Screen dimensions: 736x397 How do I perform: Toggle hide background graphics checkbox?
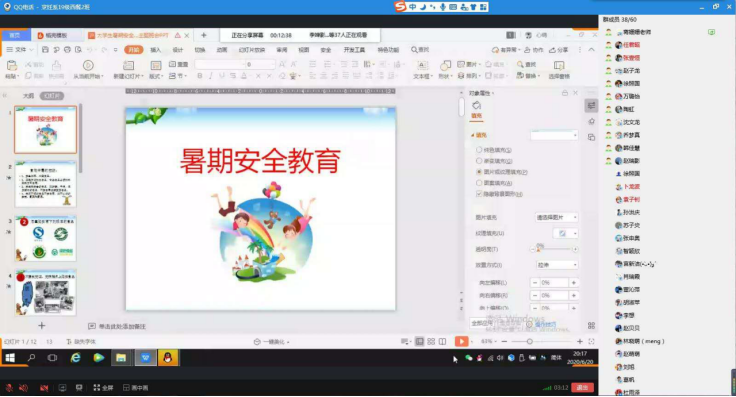point(479,194)
